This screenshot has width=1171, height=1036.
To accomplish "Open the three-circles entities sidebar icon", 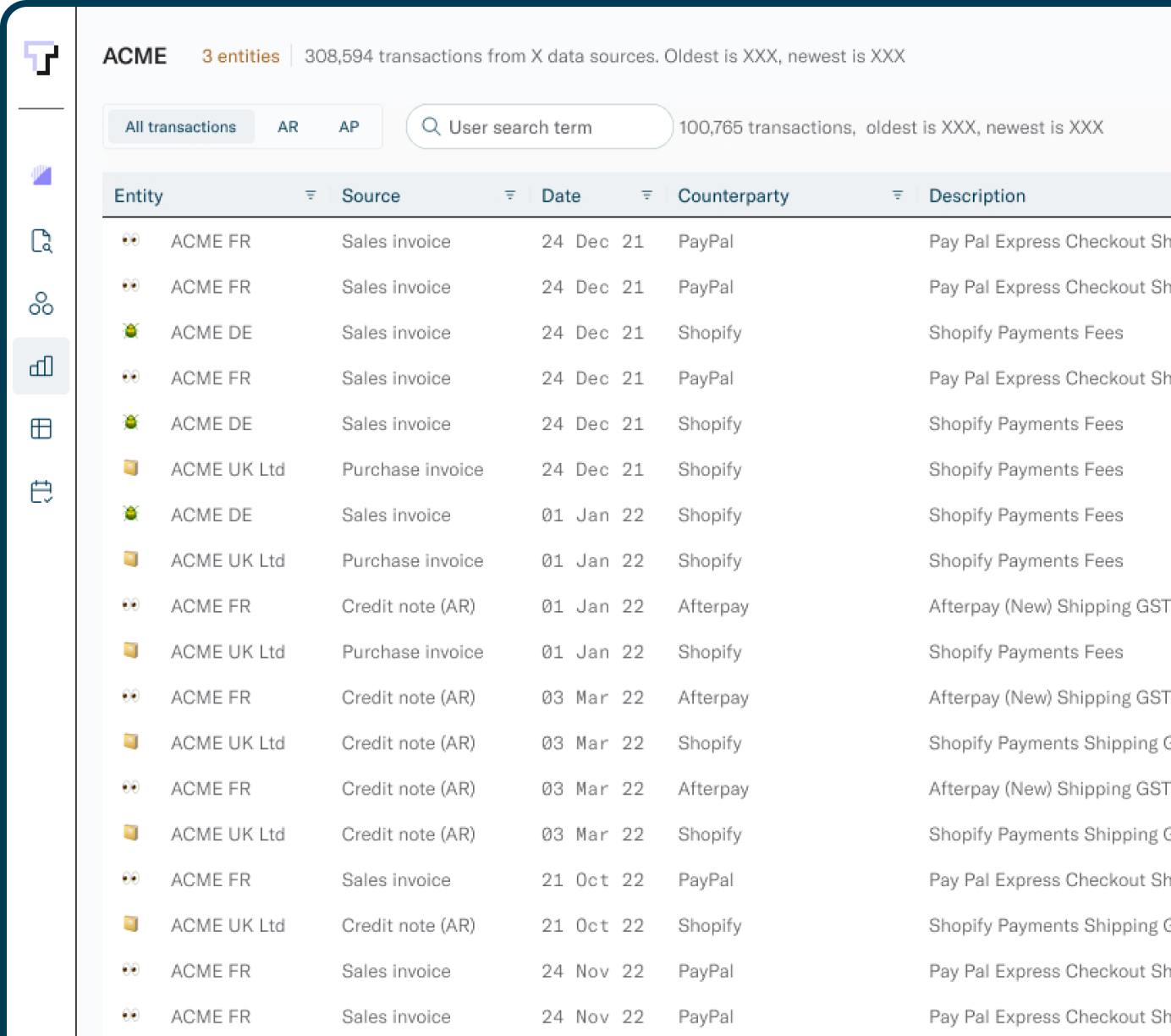I will 41,304.
